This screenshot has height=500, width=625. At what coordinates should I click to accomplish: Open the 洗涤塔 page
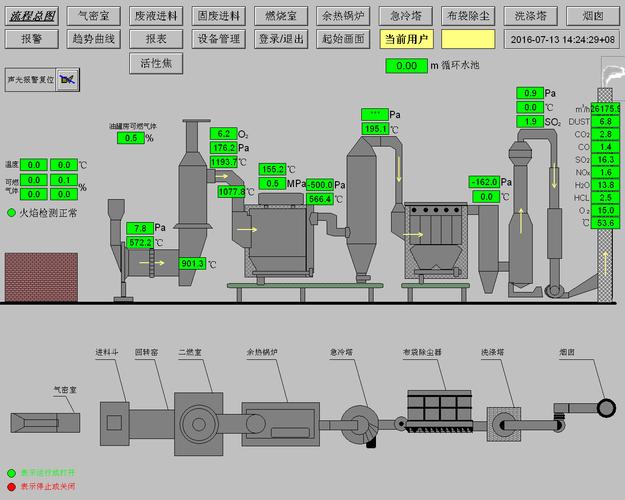point(531,16)
